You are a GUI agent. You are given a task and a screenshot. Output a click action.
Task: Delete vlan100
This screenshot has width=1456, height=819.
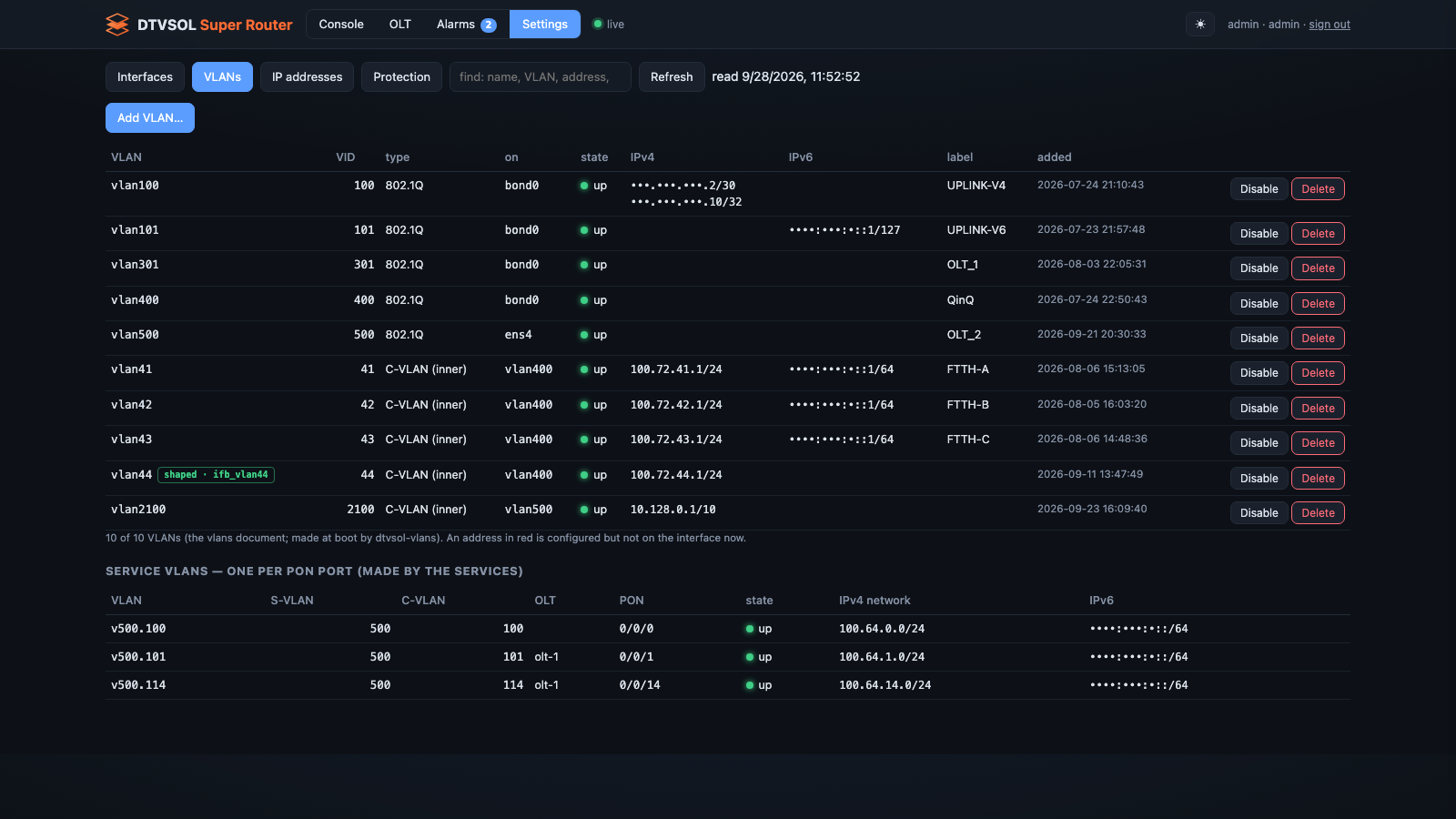pos(1318,189)
